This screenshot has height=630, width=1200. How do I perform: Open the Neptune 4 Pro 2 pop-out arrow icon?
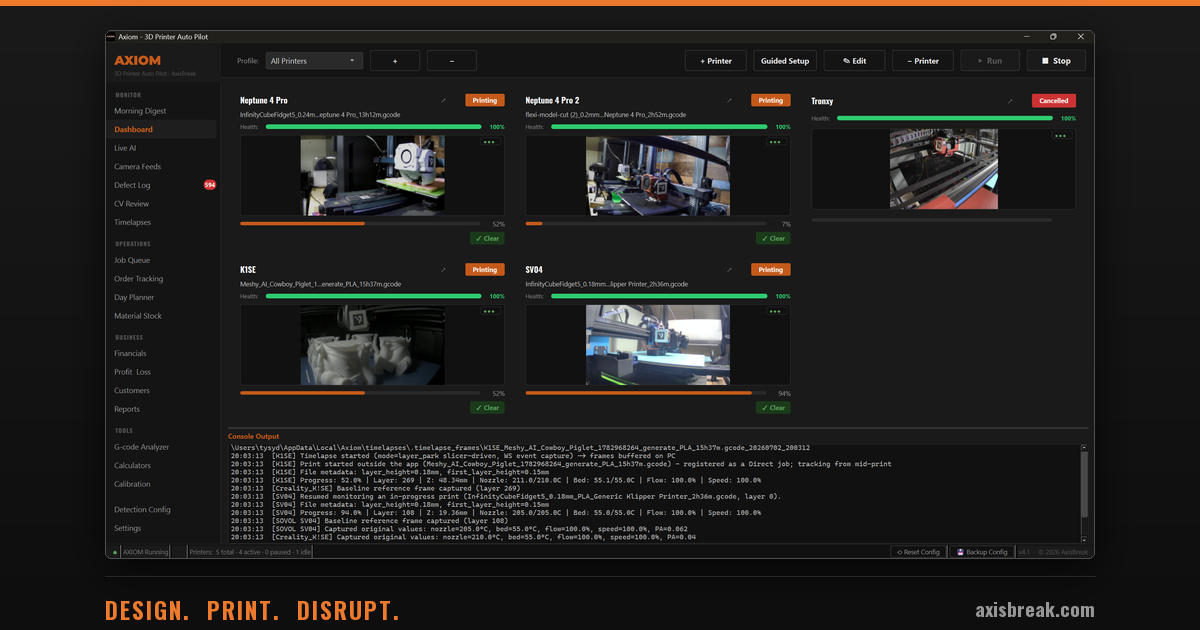click(x=729, y=101)
